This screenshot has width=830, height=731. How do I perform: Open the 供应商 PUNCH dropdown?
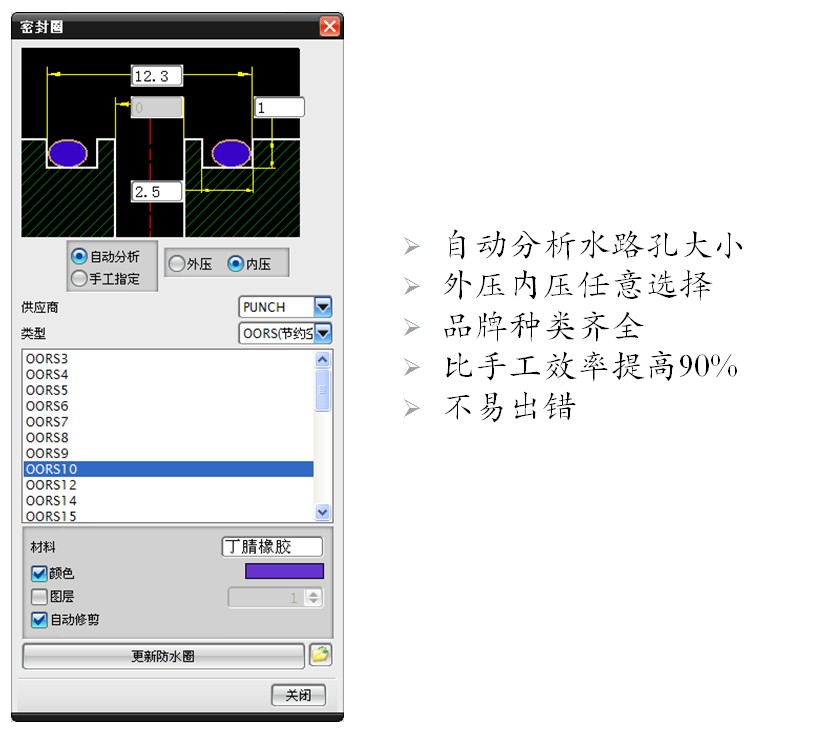click(322, 307)
